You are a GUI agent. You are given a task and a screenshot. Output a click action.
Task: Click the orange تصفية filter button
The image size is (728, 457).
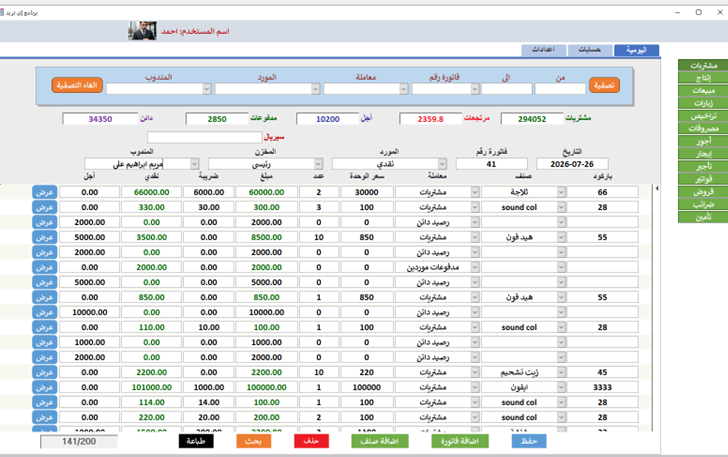tap(604, 85)
